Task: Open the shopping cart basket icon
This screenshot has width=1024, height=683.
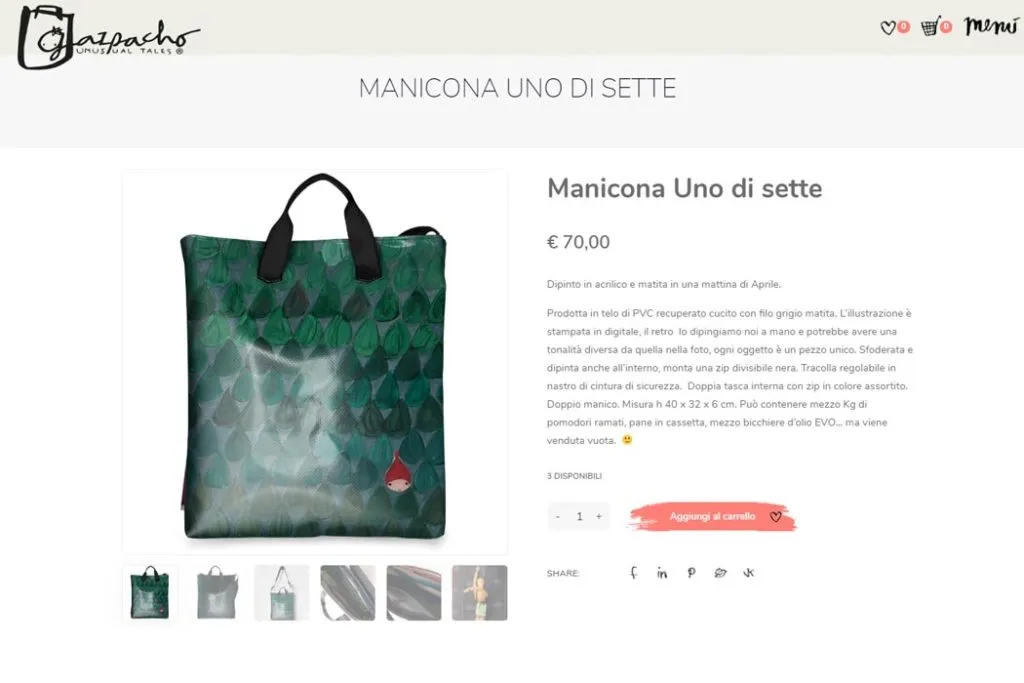Action: coord(930,27)
